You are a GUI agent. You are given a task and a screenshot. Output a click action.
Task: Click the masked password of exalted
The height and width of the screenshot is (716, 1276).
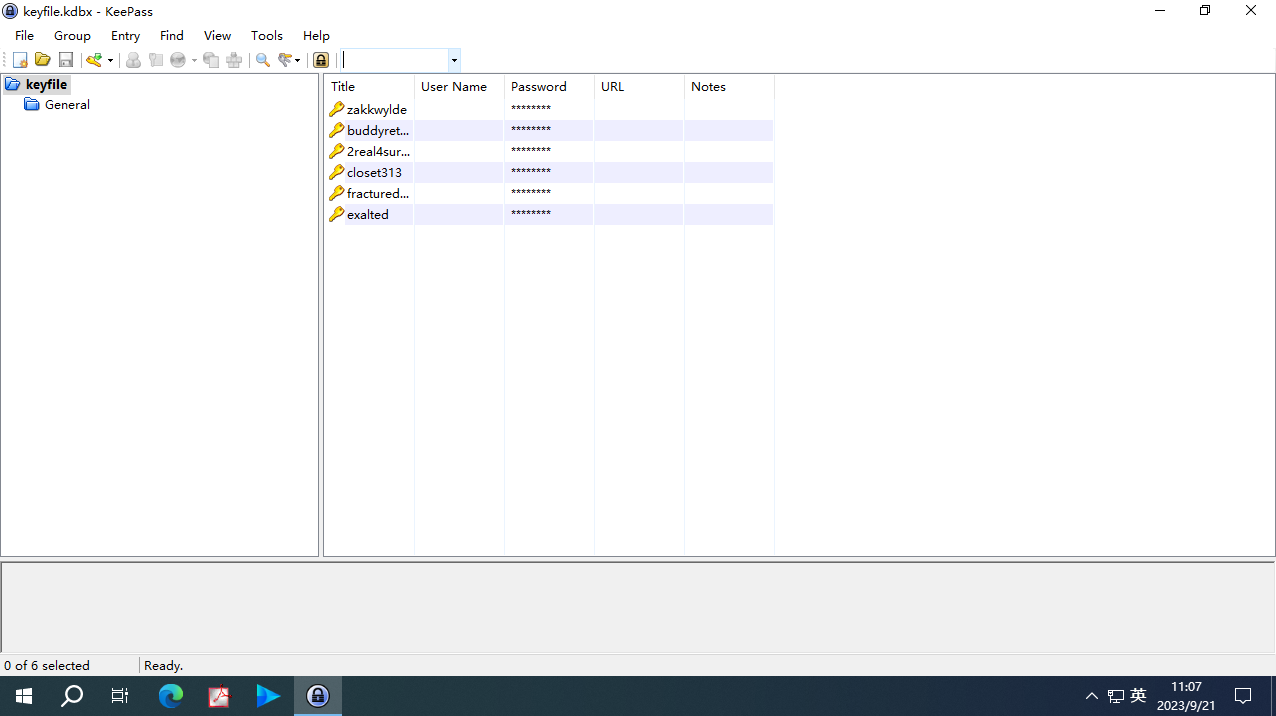(531, 214)
